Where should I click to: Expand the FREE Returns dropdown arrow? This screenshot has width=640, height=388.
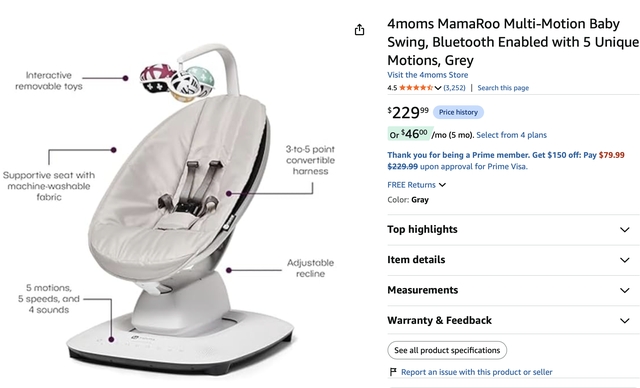[x=442, y=185]
